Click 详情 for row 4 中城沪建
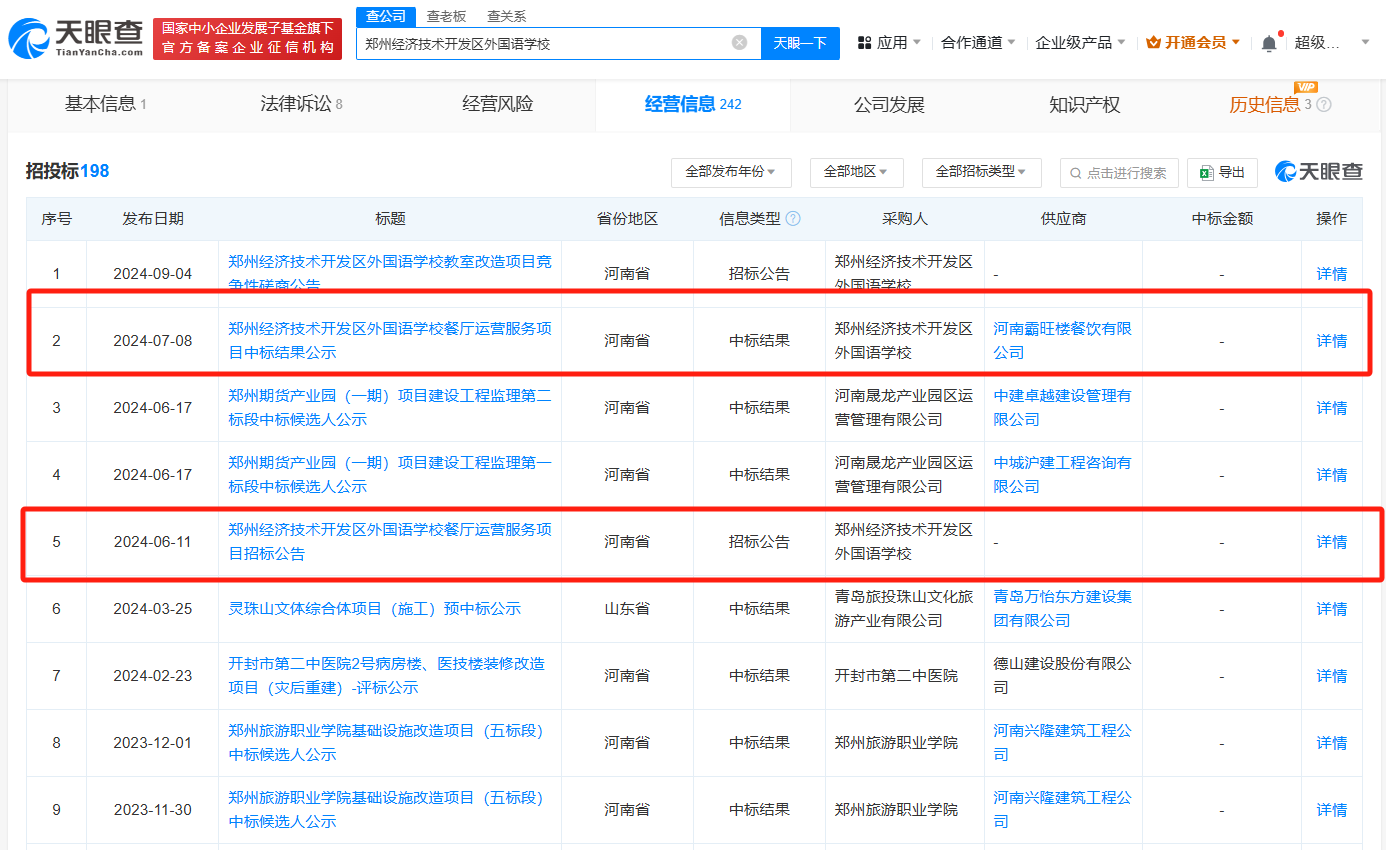1386x850 pixels. pos(1331,474)
